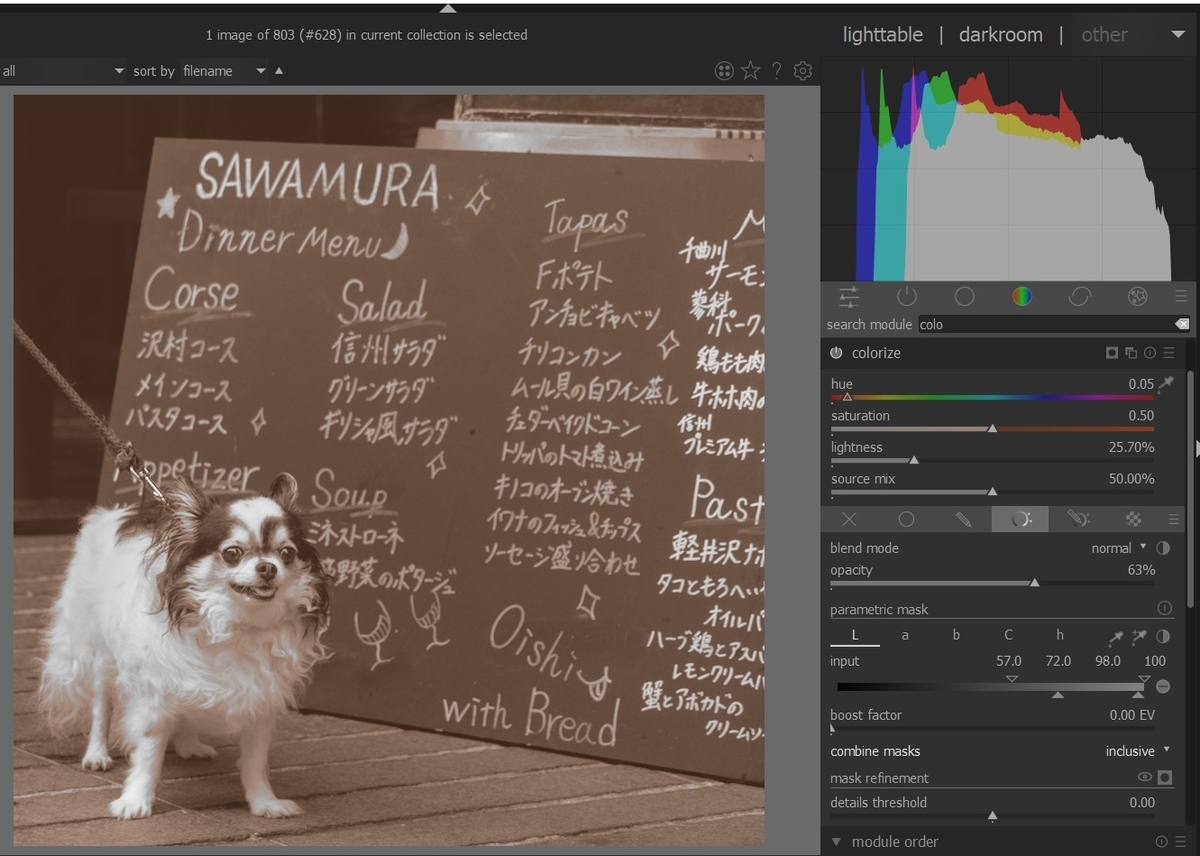The image size is (1200, 856).
Task: Activate the hue color picker eyedropper
Action: coord(1166,384)
